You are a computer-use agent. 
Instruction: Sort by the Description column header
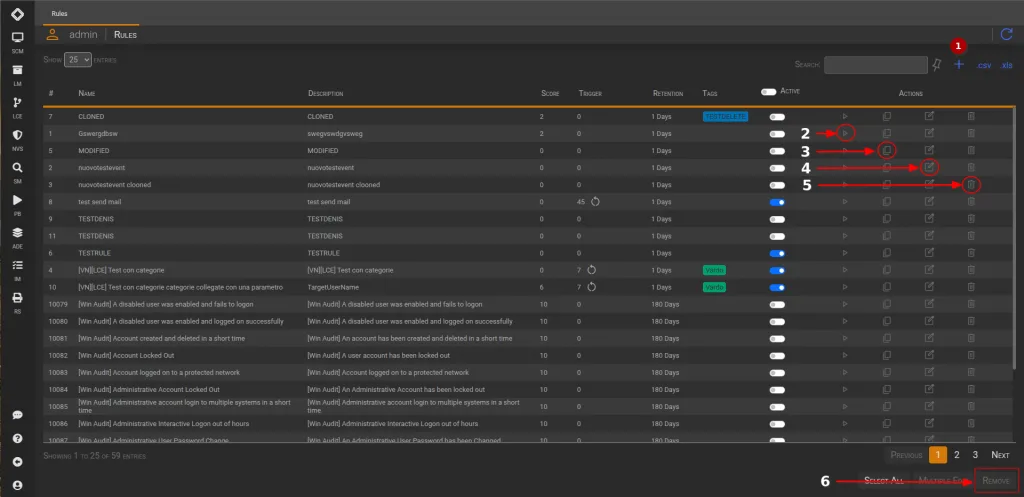(325, 94)
